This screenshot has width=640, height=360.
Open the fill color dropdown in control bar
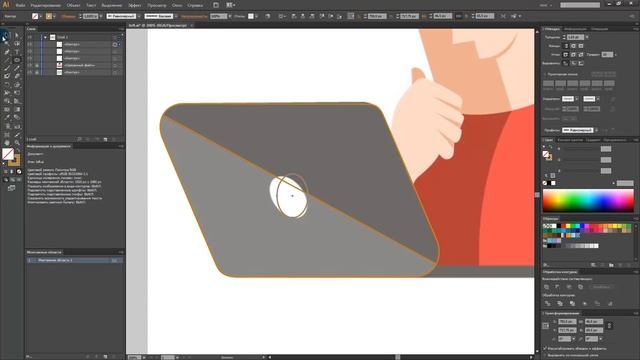coord(41,16)
